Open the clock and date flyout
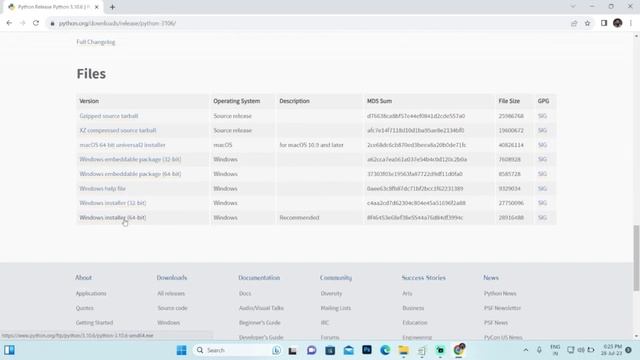 coord(611,350)
